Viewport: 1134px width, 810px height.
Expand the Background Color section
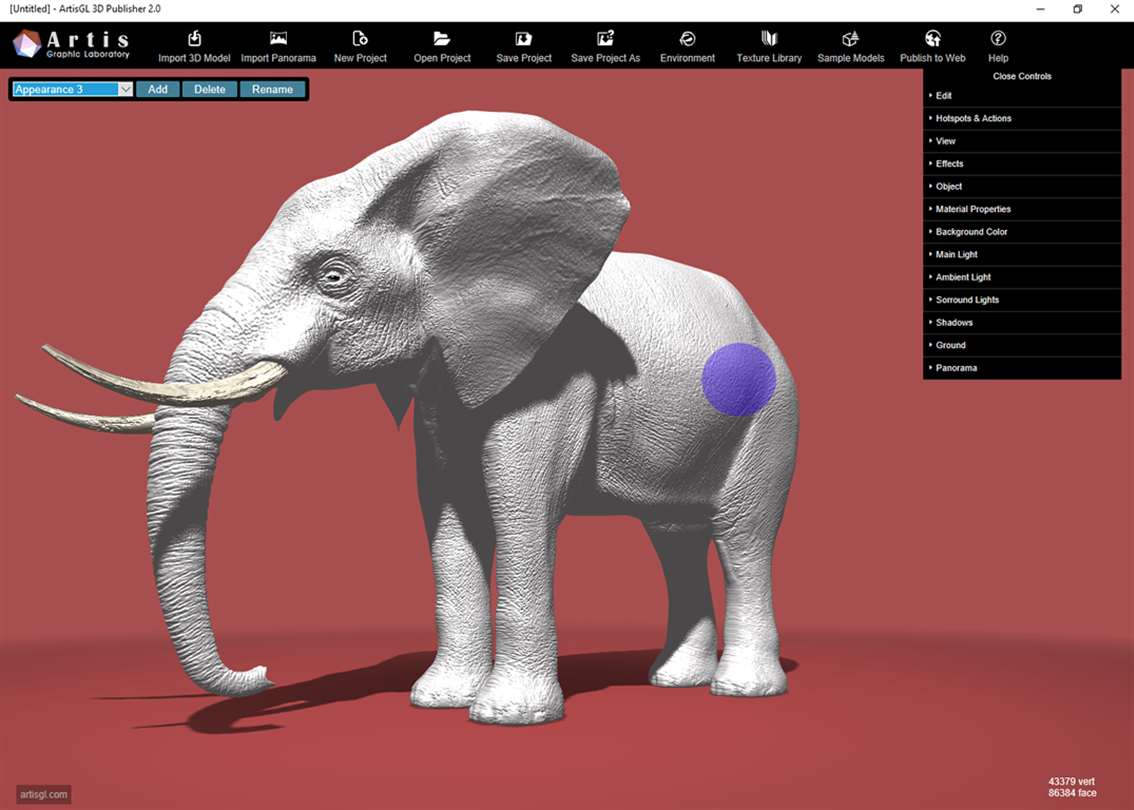(1022, 231)
